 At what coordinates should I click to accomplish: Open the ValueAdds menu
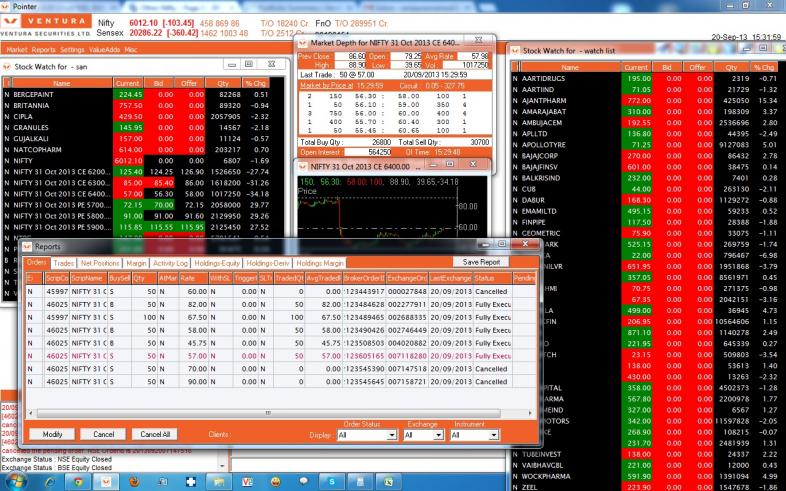104,50
